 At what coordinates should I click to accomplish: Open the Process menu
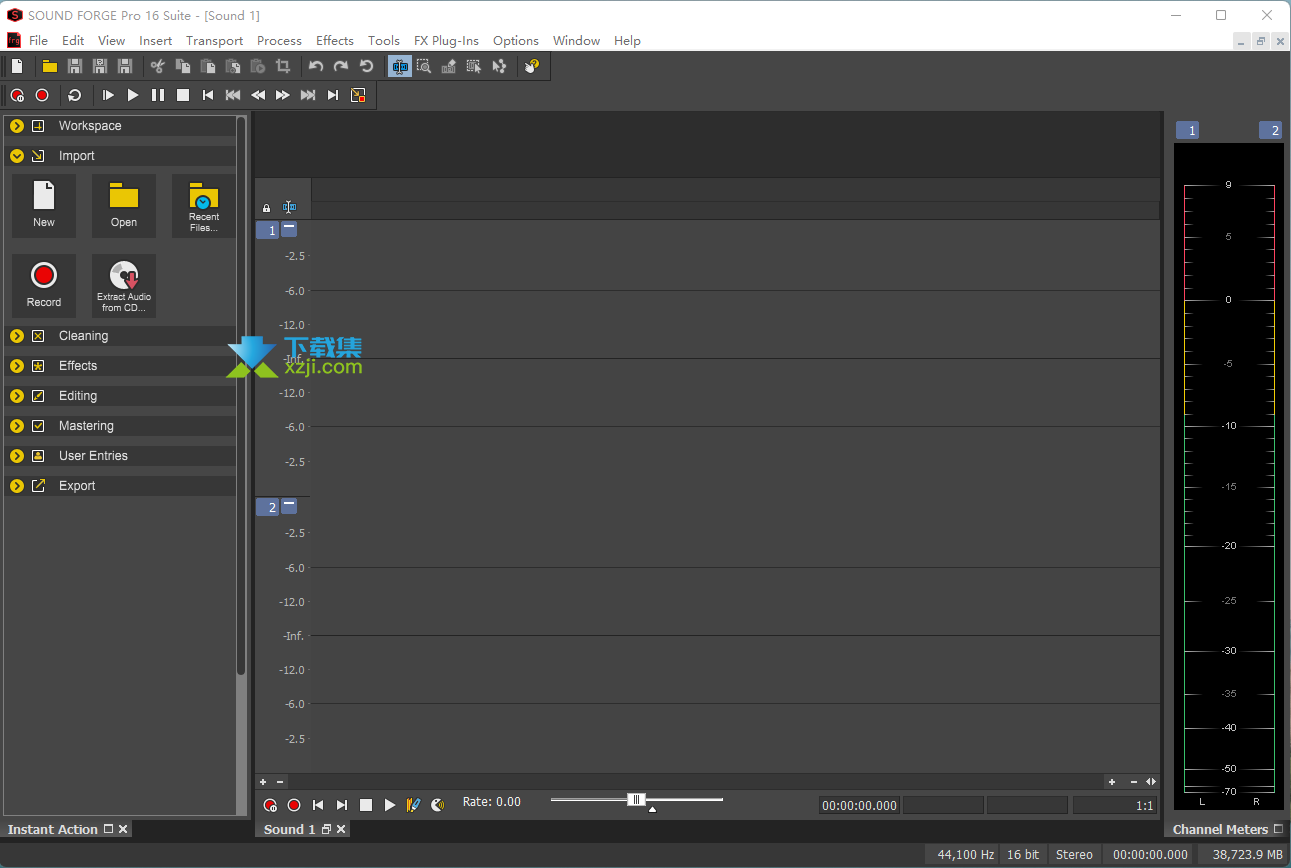(x=279, y=41)
